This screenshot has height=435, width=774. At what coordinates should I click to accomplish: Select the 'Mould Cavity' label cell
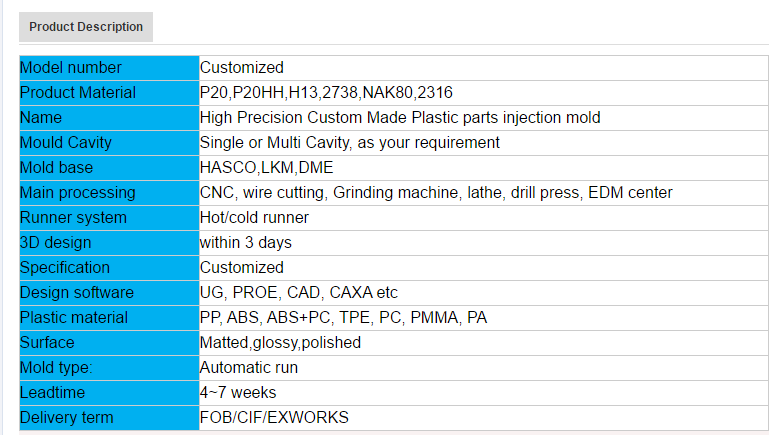(x=109, y=143)
